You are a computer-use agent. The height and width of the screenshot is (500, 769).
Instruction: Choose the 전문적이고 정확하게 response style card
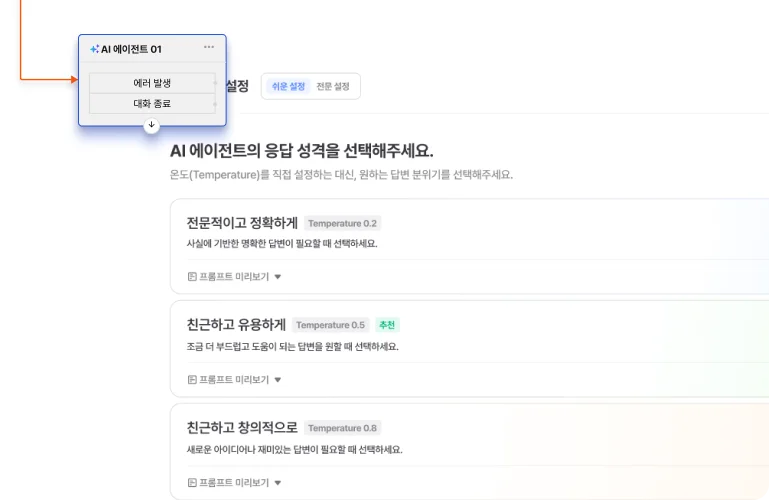point(469,246)
